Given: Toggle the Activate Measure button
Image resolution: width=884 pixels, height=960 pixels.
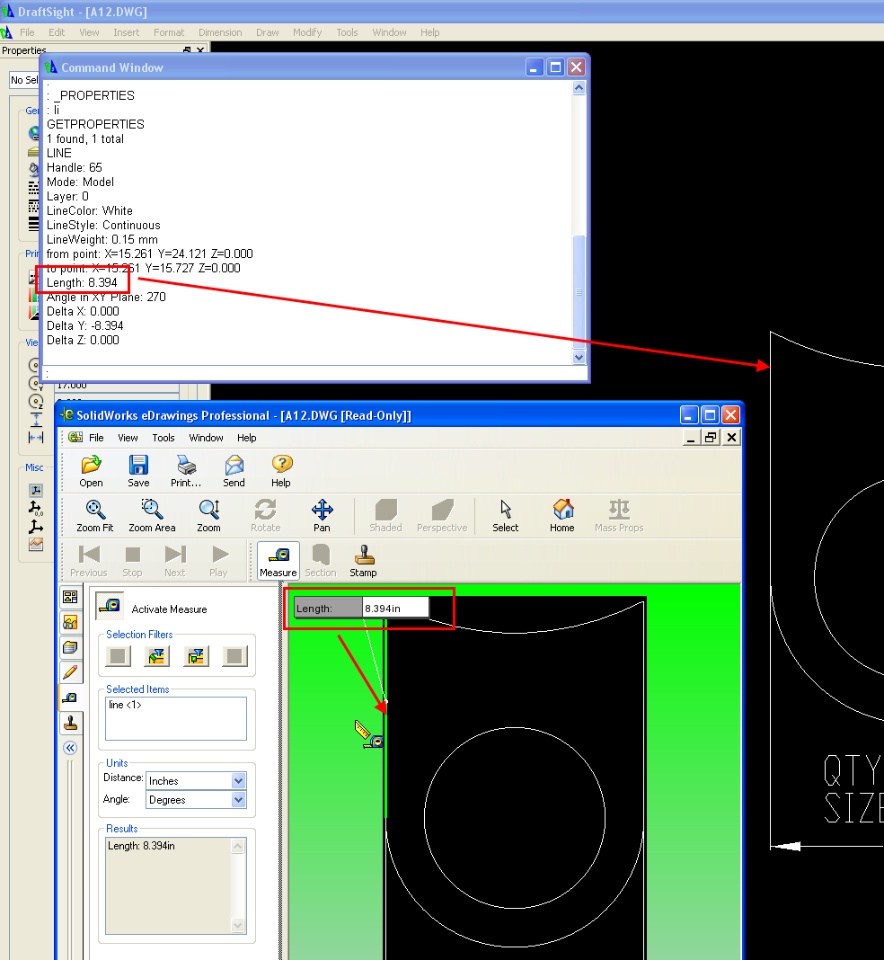Looking at the screenshot, I should click(110, 607).
